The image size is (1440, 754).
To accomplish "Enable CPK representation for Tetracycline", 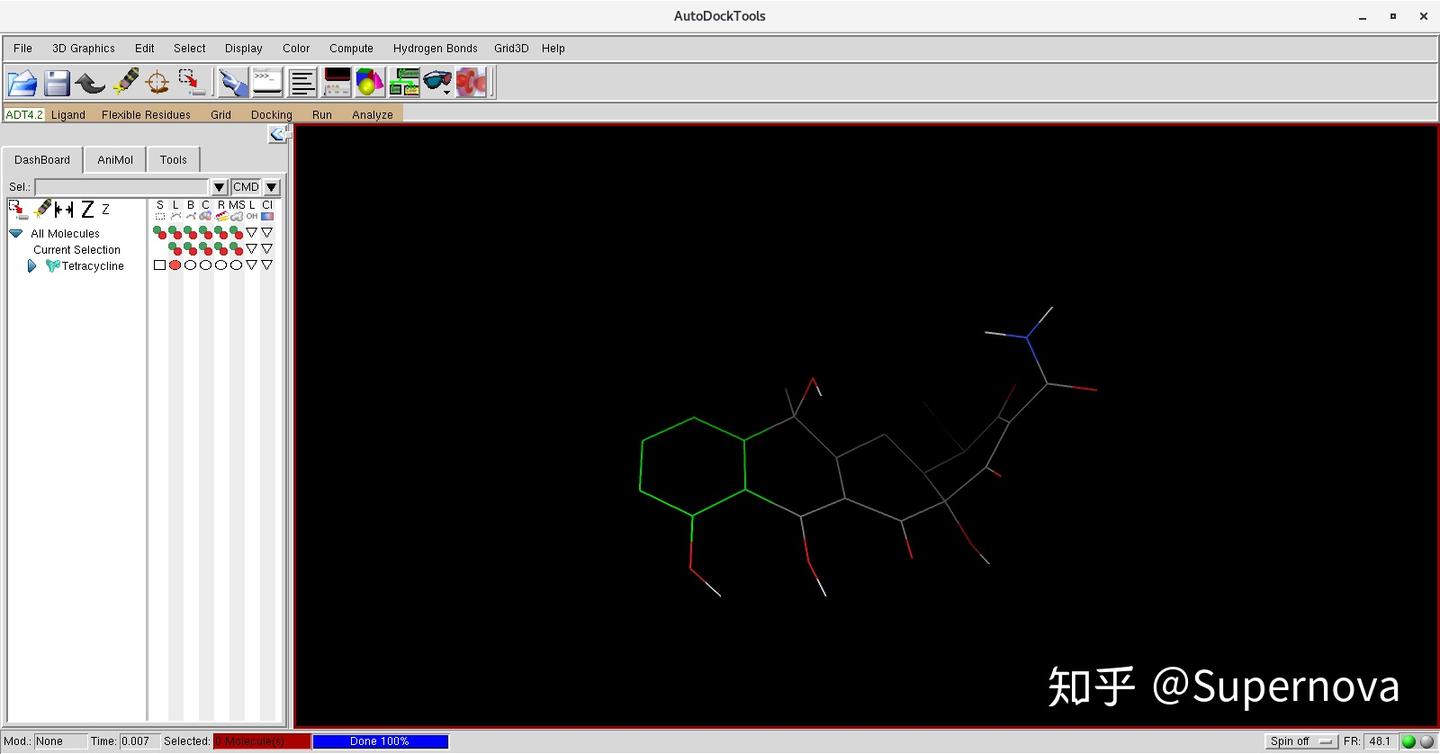I will pos(203,265).
